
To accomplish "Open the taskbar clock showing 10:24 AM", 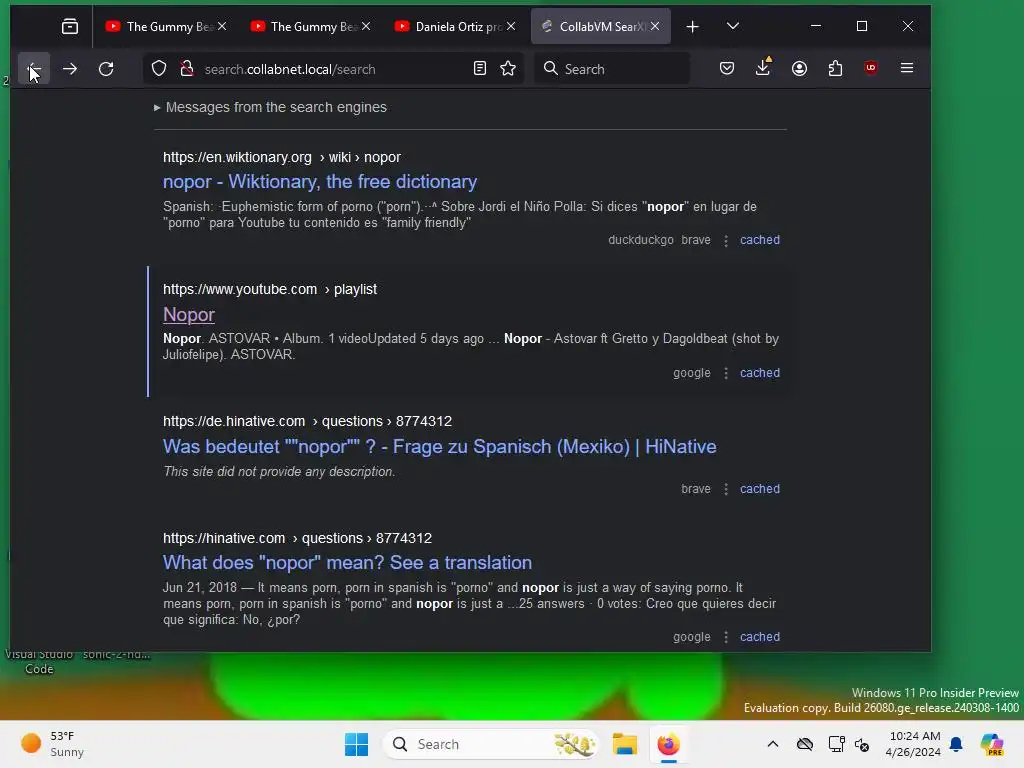I will coord(914,744).
